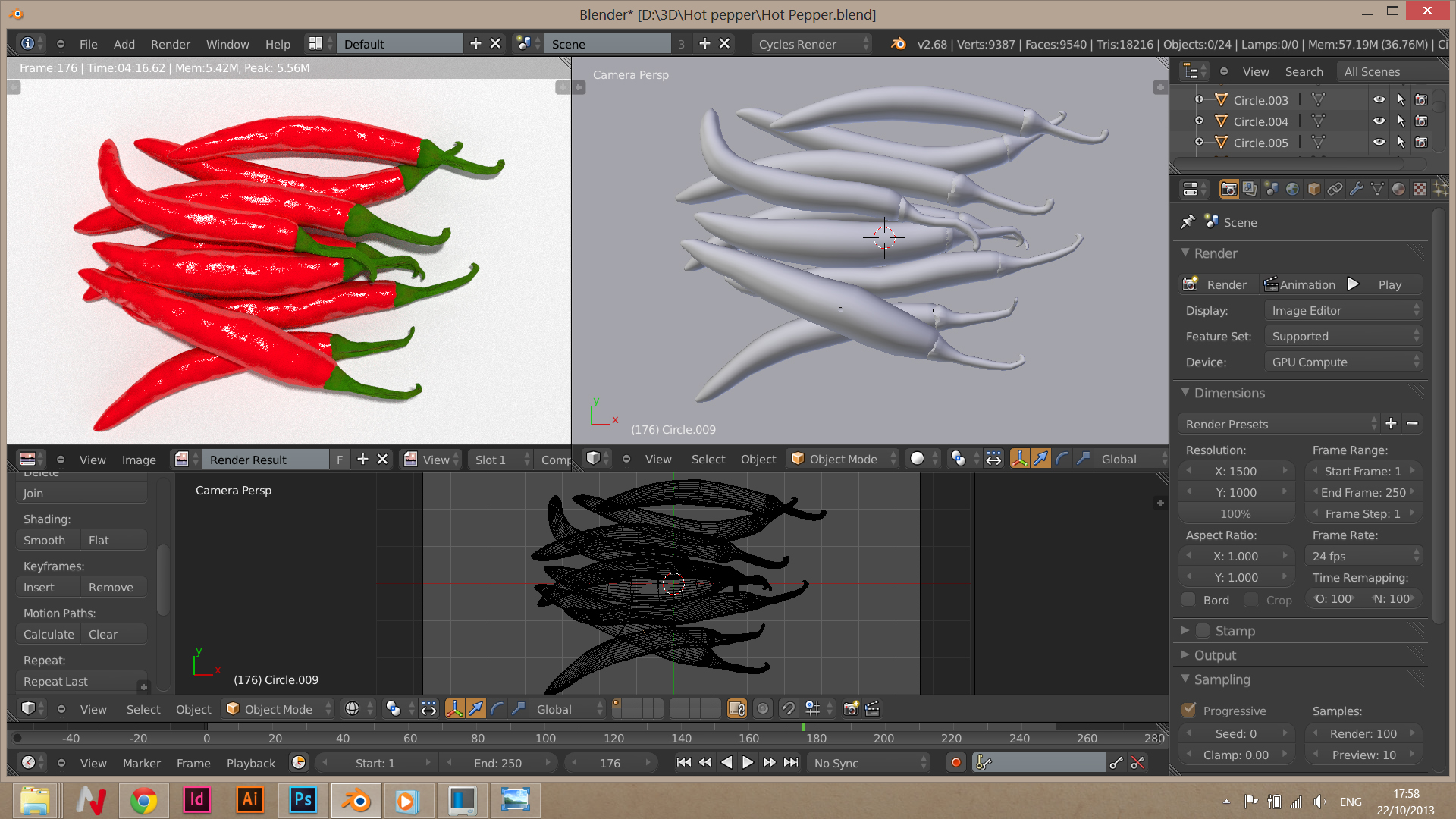Click the current frame field showing 176
The height and width of the screenshot is (819, 1456).
[610, 763]
